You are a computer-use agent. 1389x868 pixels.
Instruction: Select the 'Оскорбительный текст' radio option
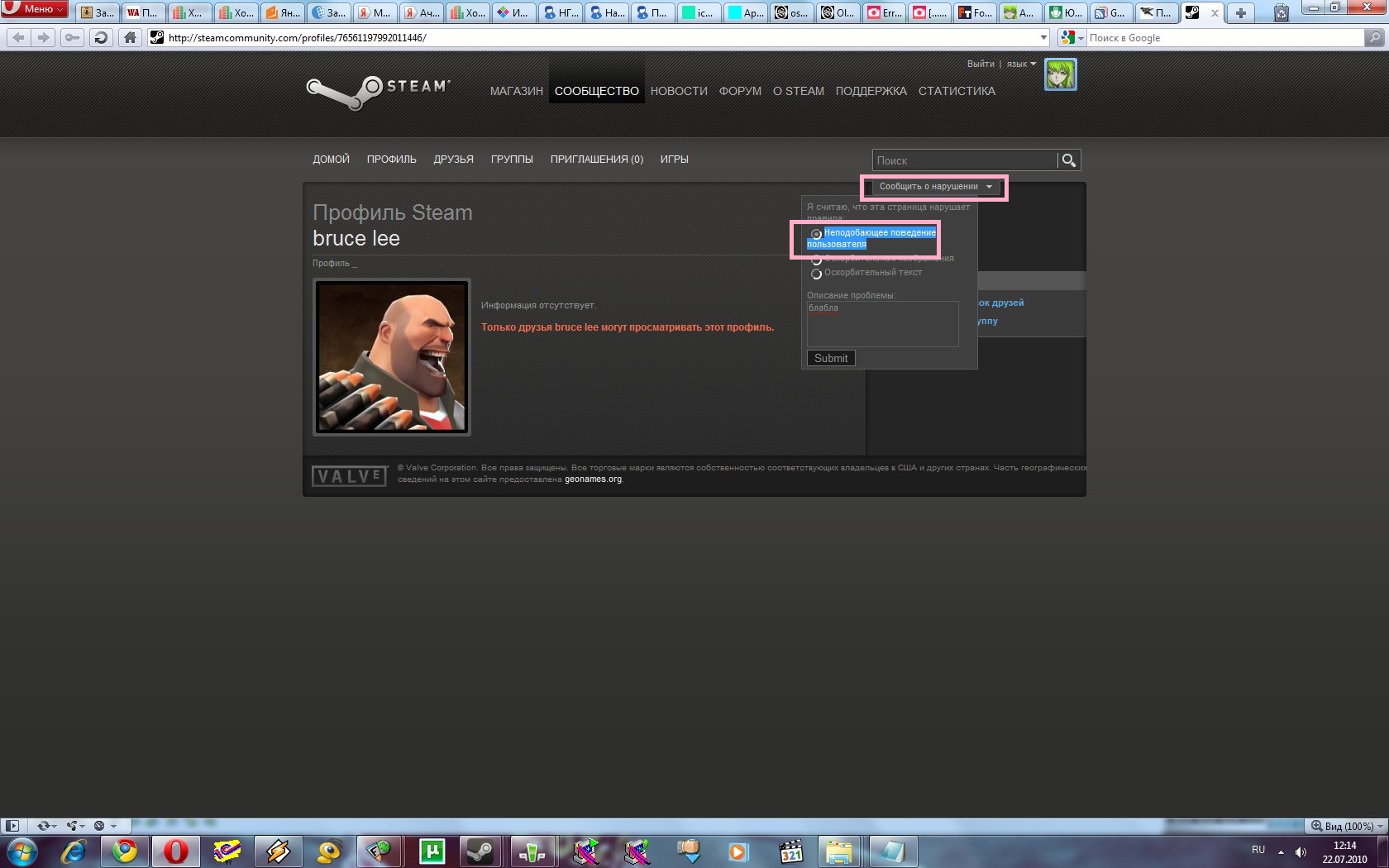click(x=816, y=274)
